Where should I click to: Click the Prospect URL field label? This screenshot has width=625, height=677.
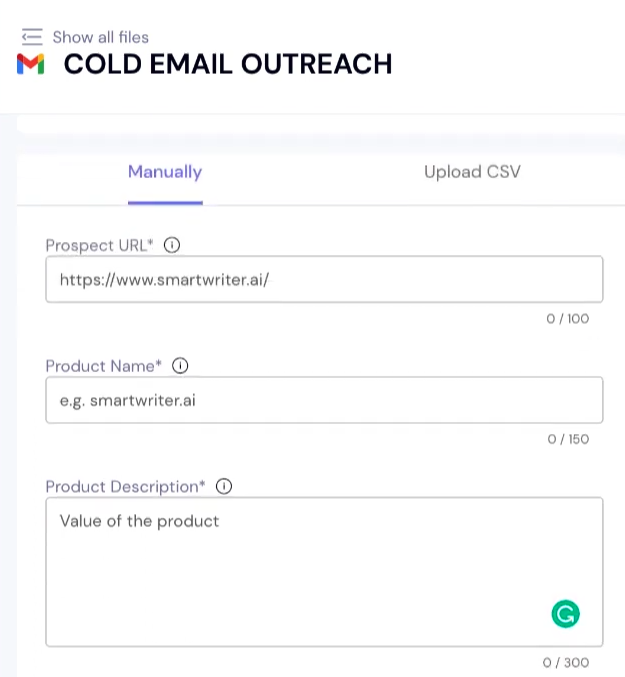point(100,245)
